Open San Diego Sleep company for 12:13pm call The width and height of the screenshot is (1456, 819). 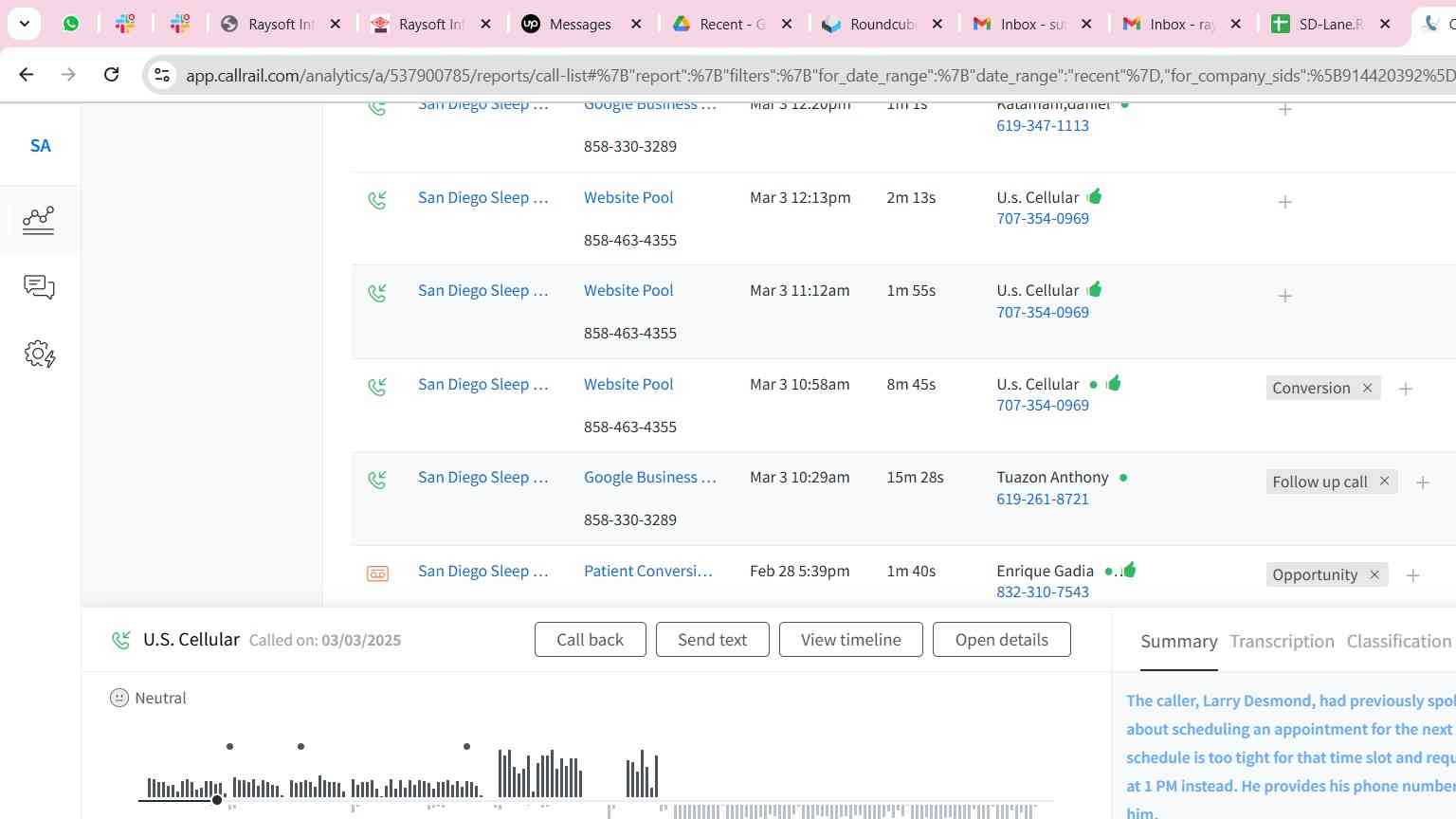coord(482,197)
